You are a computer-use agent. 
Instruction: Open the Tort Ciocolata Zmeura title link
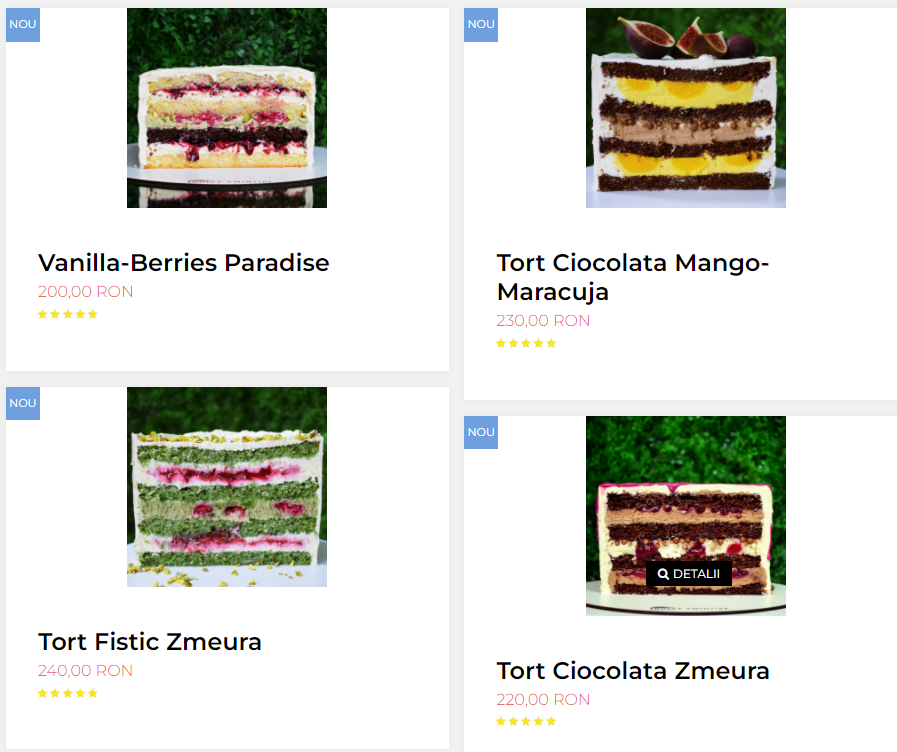point(633,671)
